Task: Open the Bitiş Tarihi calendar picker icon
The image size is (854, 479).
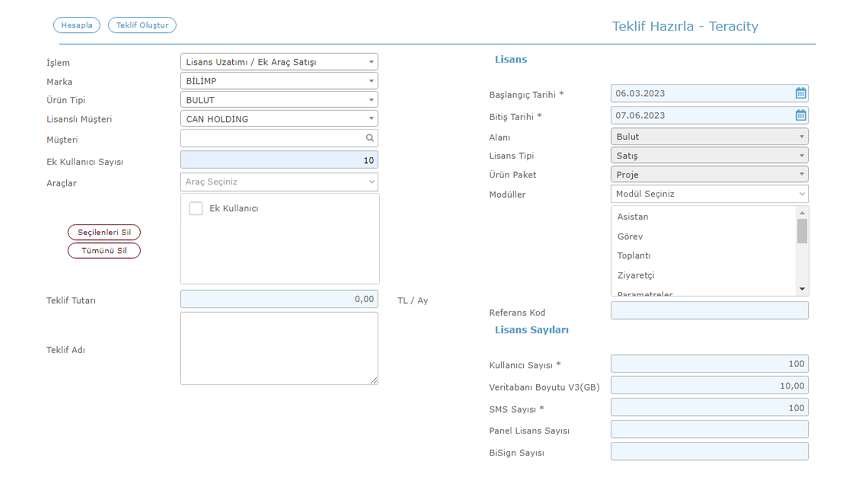Action: click(x=800, y=115)
